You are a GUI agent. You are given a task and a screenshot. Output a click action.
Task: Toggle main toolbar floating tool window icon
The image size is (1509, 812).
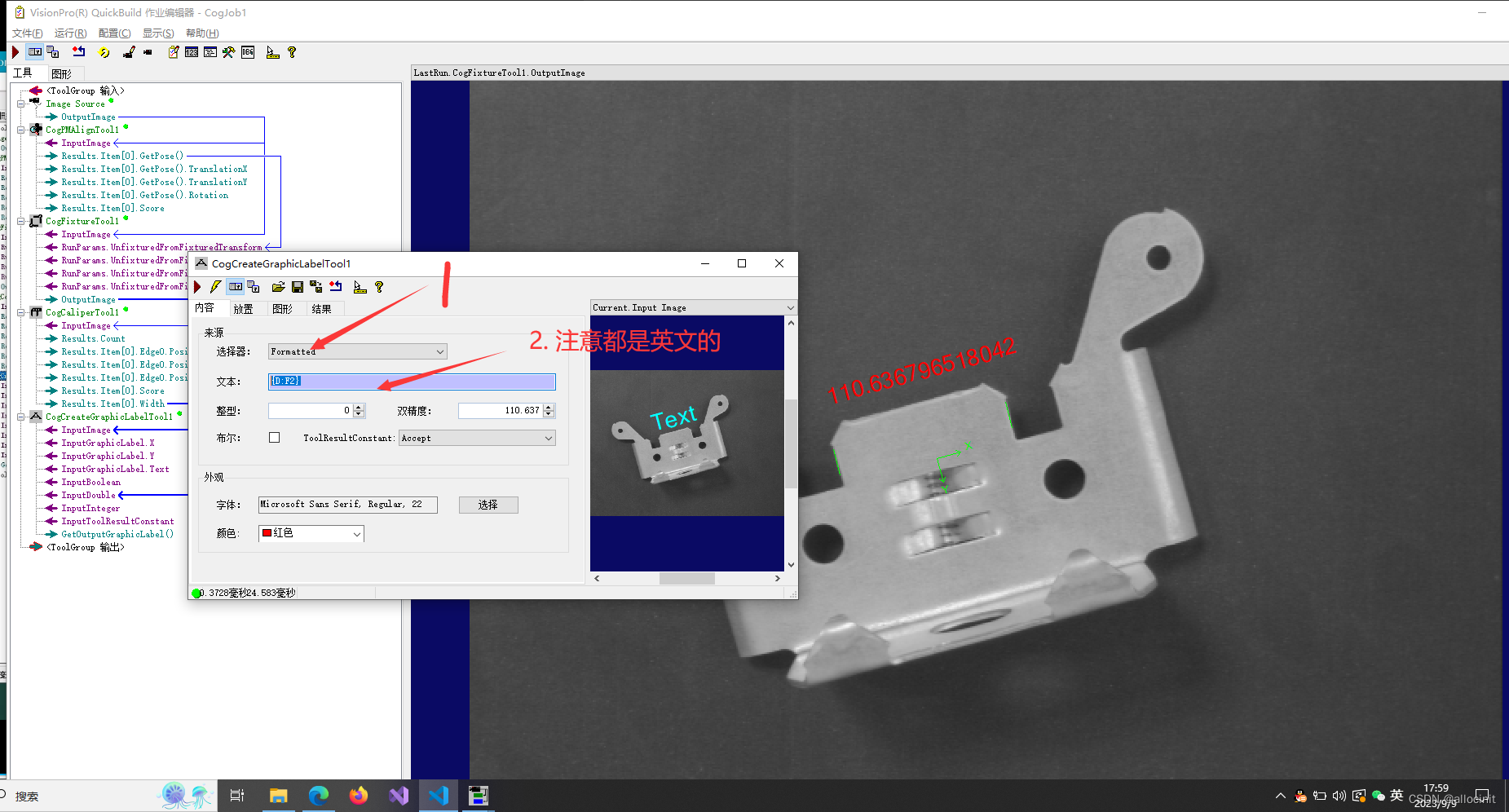pyautogui.click(x=54, y=52)
